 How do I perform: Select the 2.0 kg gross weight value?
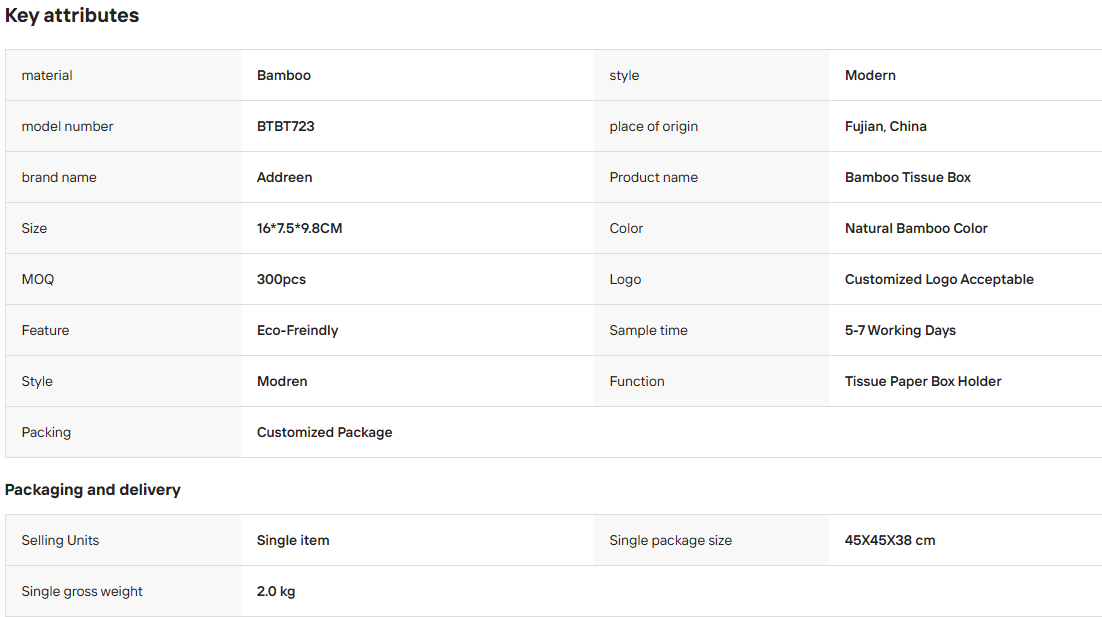pos(276,592)
